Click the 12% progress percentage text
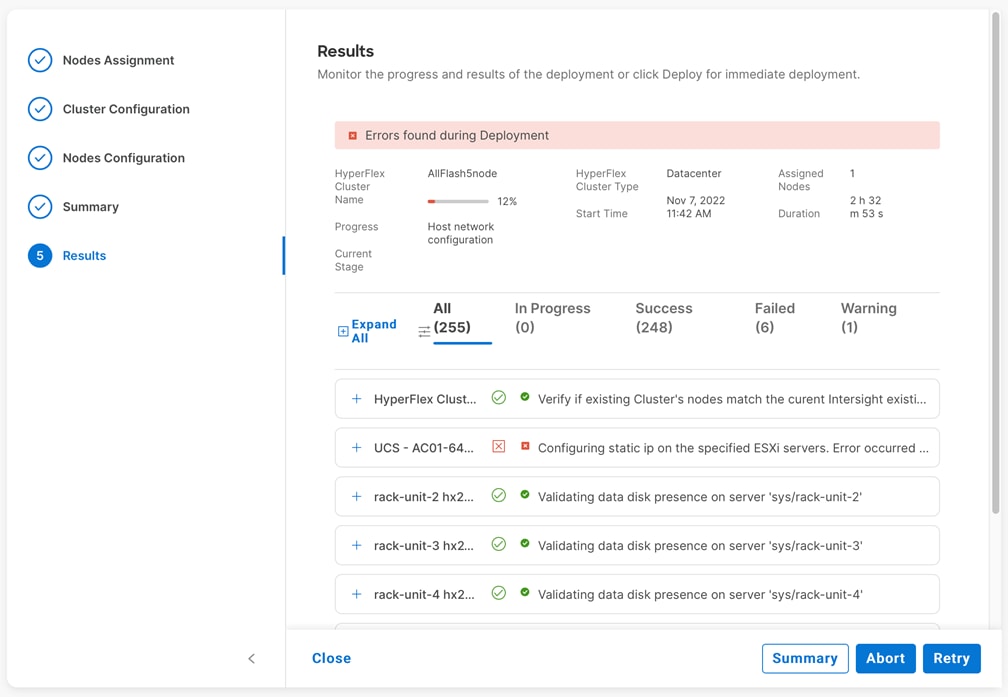The height and width of the screenshot is (697, 1008). [507, 201]
